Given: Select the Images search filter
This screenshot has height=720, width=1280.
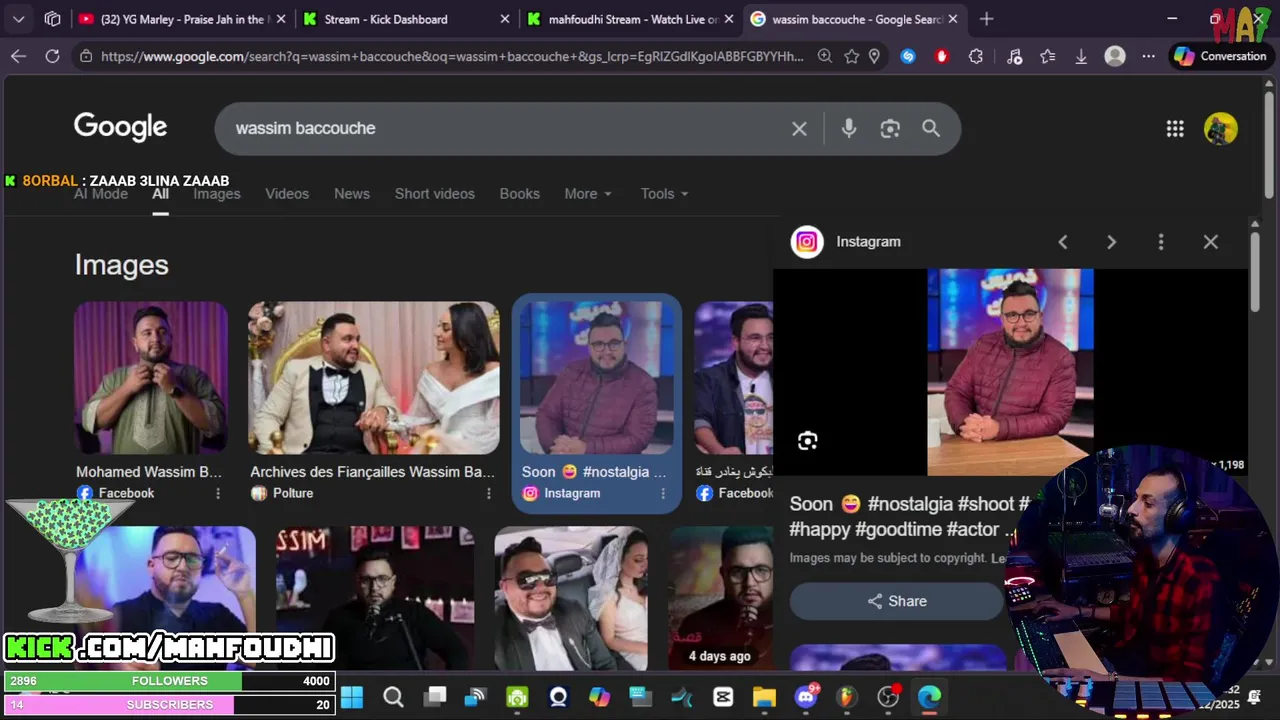Looking at the screenshot, I should (x=217, y=194).
